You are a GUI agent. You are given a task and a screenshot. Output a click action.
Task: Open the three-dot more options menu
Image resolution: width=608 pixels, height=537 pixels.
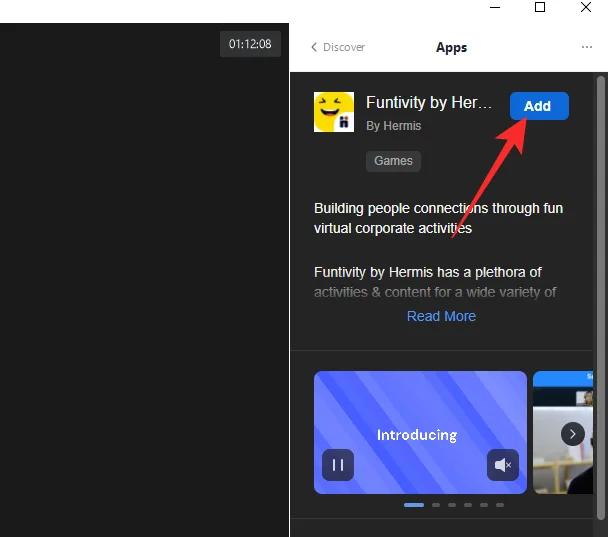tap(587, 47)
